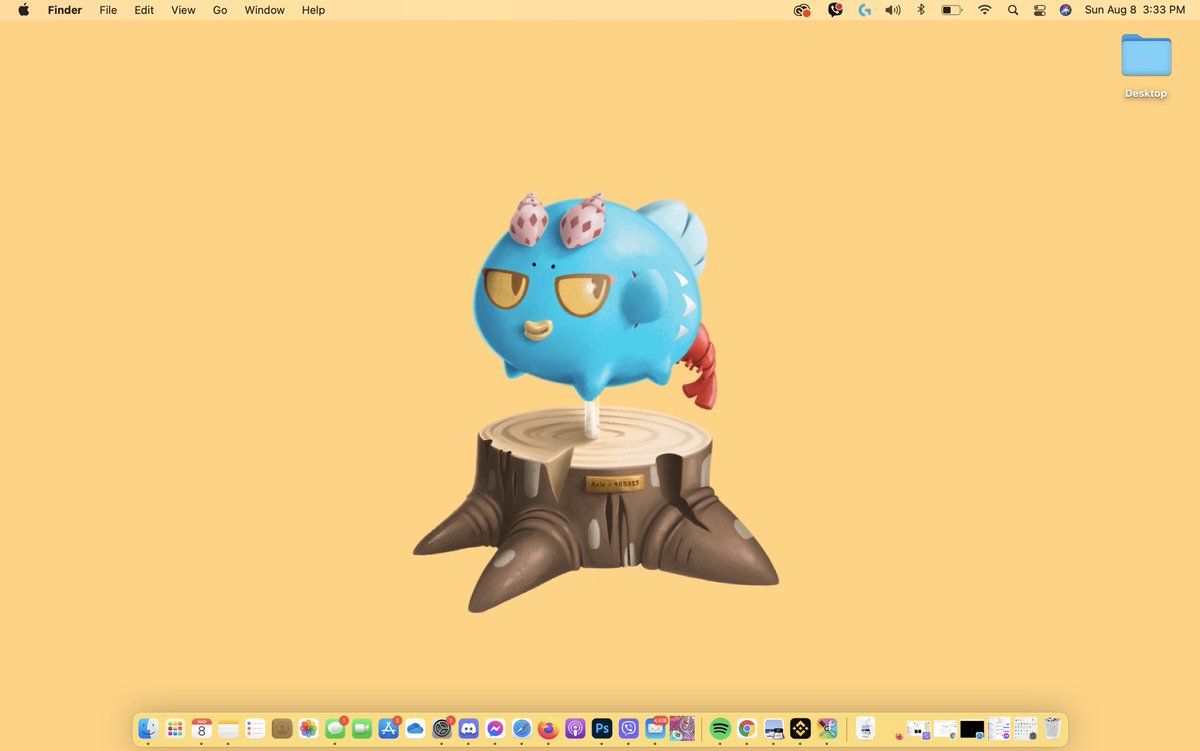Open the Window menu
Viewport: 1200px width, 751px height.
click(264, 10)
